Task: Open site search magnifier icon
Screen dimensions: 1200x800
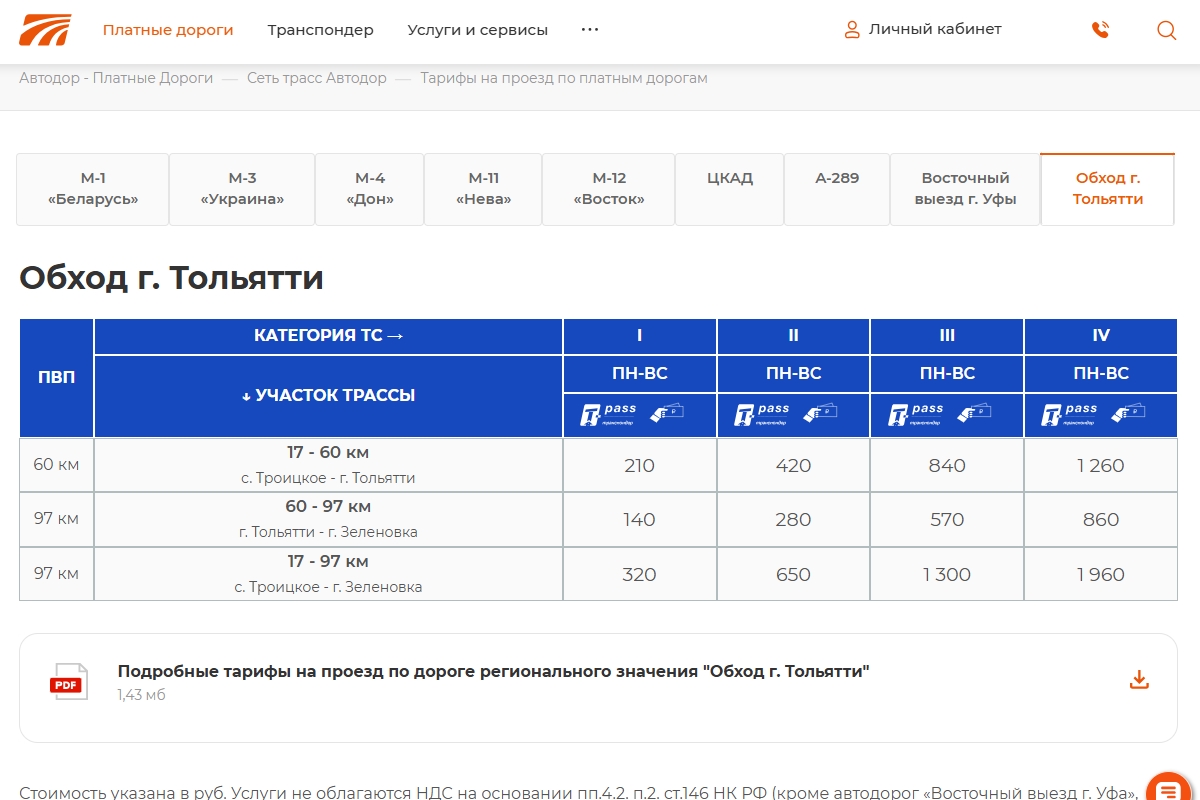Action: tap(1166, 30)
